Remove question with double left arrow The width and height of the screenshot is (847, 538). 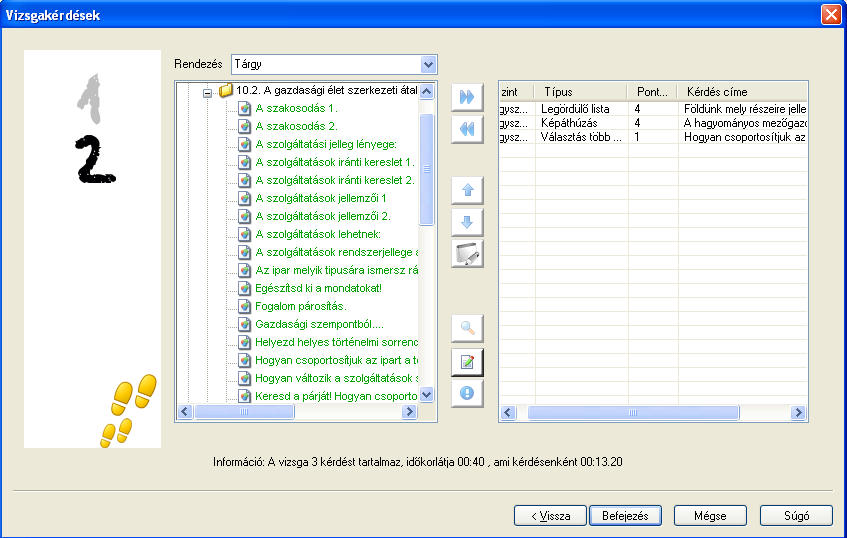467,129
